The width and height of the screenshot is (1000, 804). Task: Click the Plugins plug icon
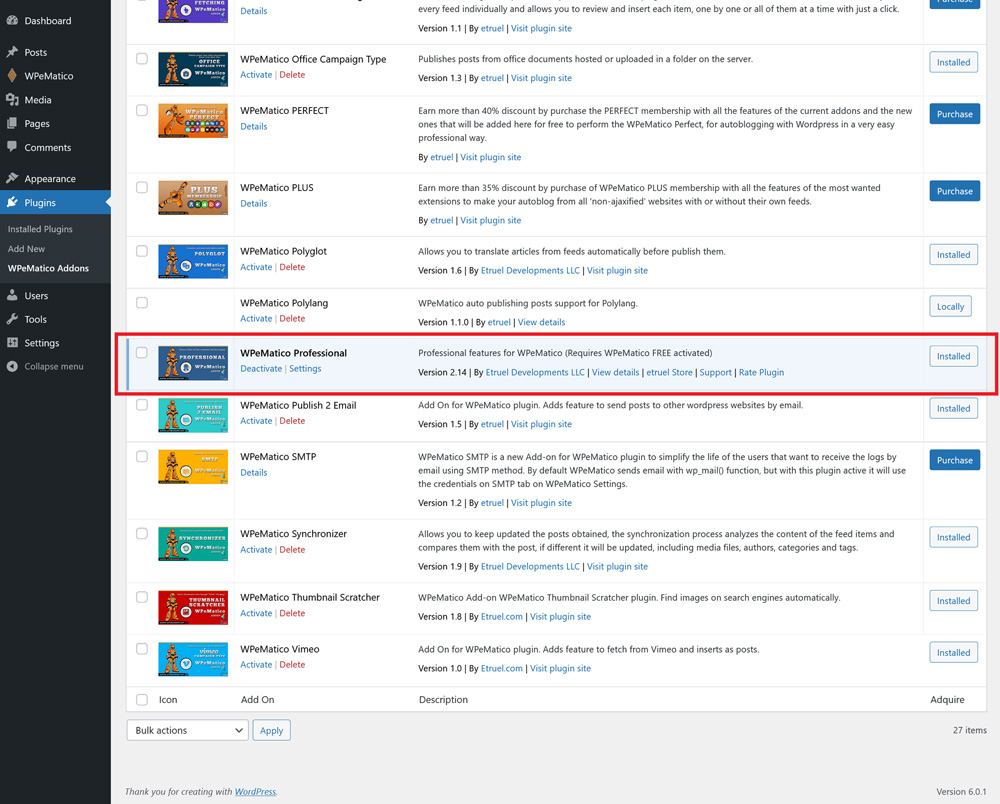[12, 202]
